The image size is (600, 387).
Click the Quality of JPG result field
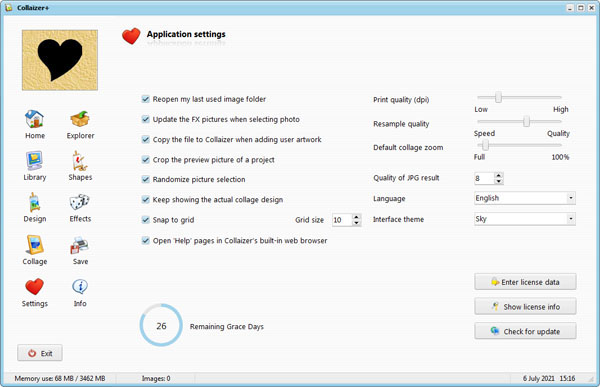484,178
